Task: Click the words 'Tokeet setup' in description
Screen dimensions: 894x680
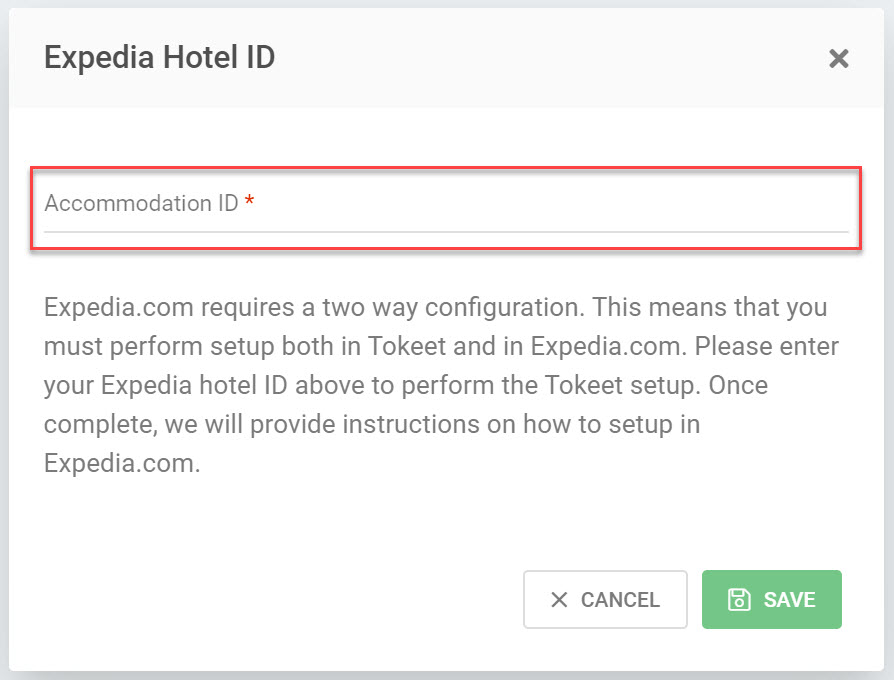Action: coord(621,385)
